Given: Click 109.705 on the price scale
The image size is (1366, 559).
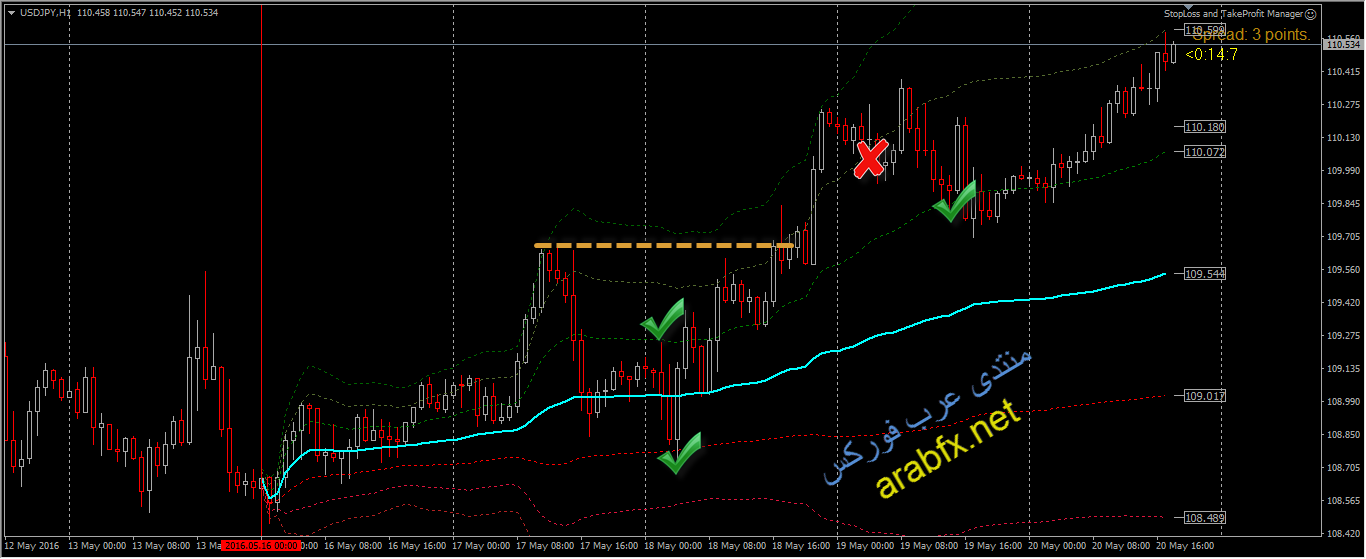Looking at the screenshot, I should point(1342,237).
